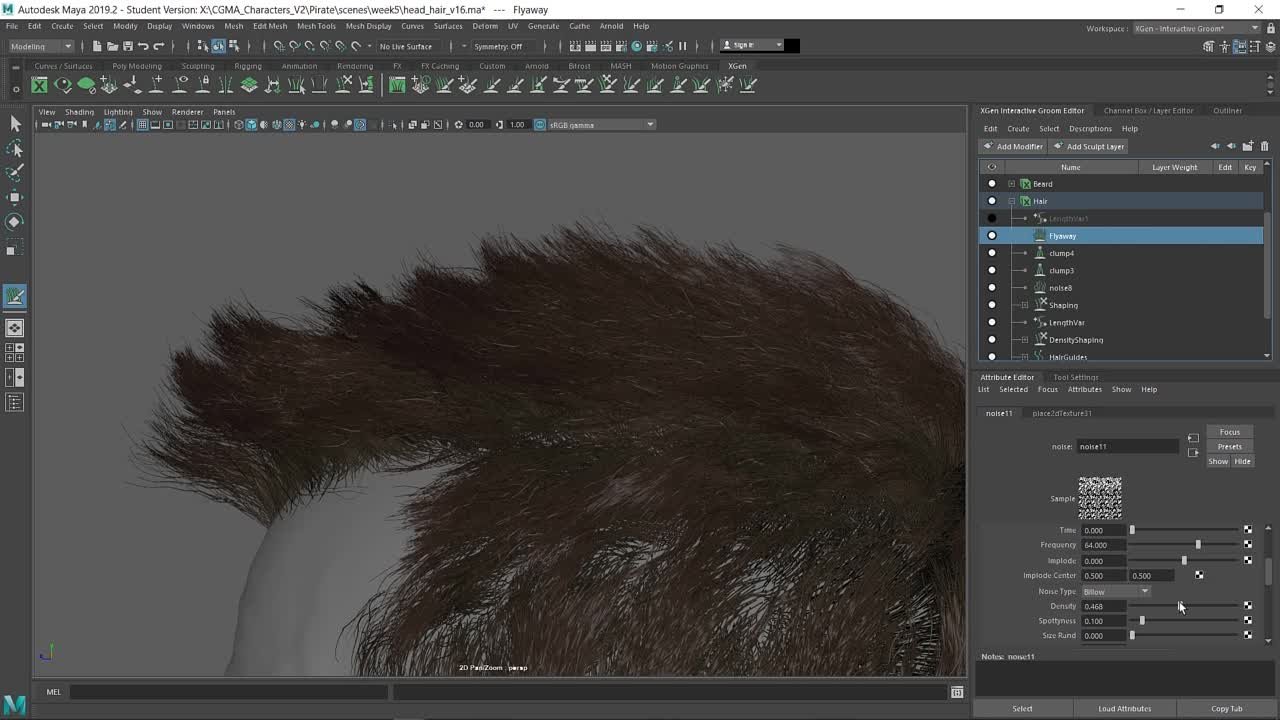Toggle visibility of noise8 modifier
The width and height of the screenshot is (1280, 720).
coord(992,288)
